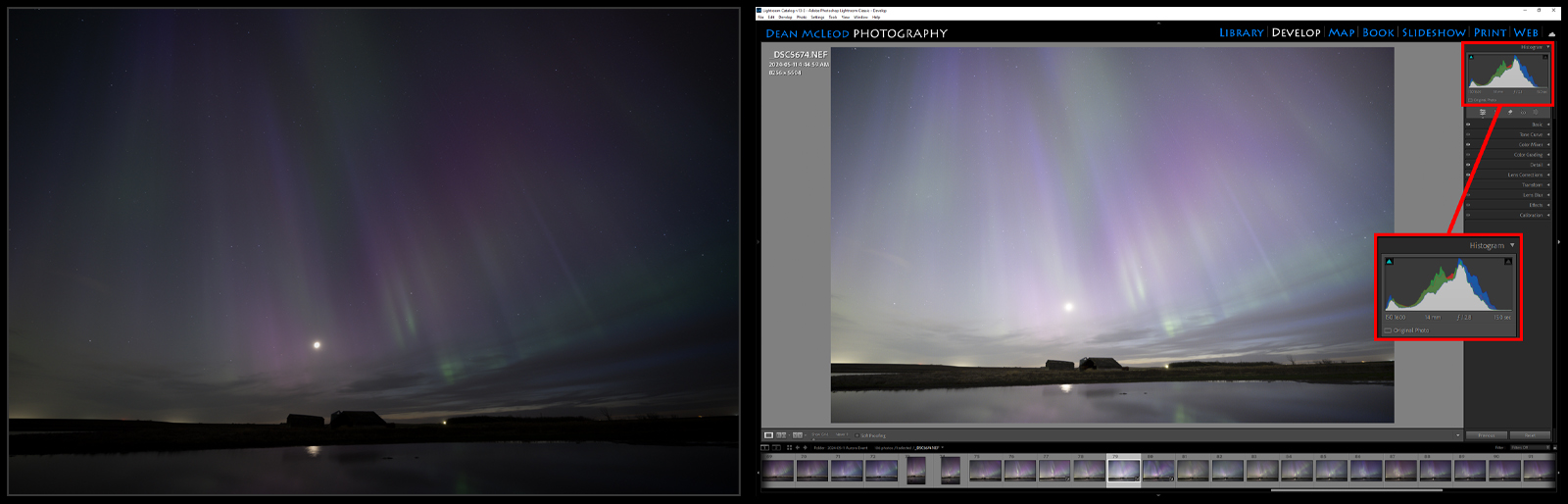The height and width of the screenshot is (504, 1568).
Task: Open the Filters Off filter dropdown
Action: [1531, 447]
